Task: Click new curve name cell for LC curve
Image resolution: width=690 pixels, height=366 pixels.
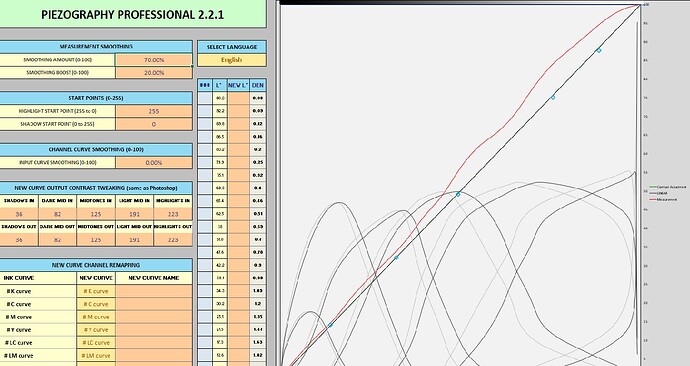Action: click(154, 342)
